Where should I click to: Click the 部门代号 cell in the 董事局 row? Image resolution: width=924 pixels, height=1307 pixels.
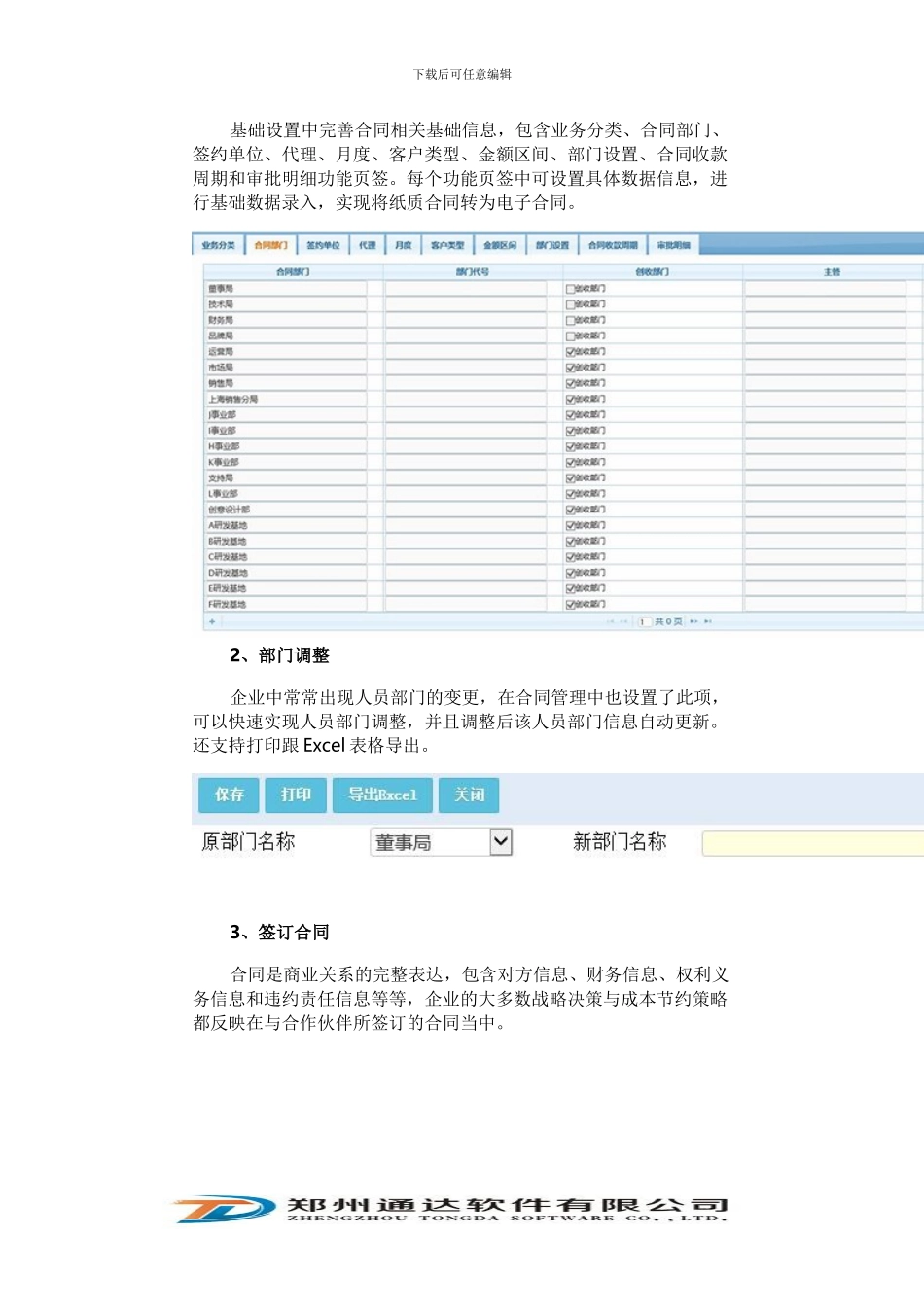pyautogui.click(x=466, y=289)
